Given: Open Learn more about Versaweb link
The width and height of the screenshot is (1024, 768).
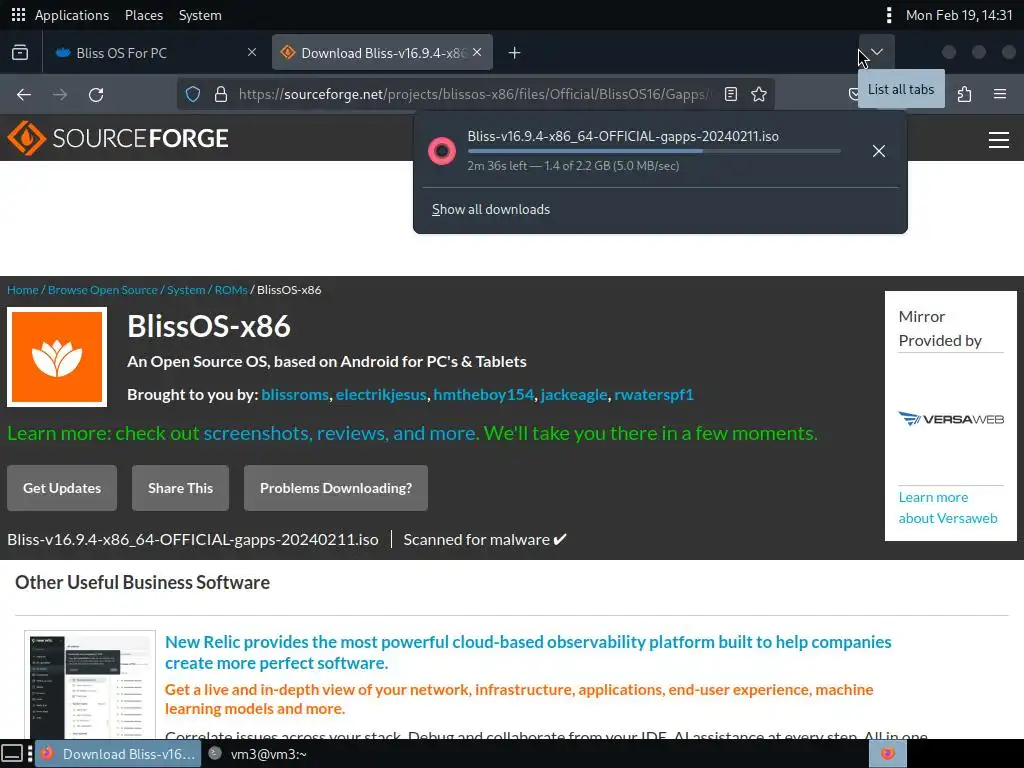Looking at the screenshot, I should click(948, 507).
